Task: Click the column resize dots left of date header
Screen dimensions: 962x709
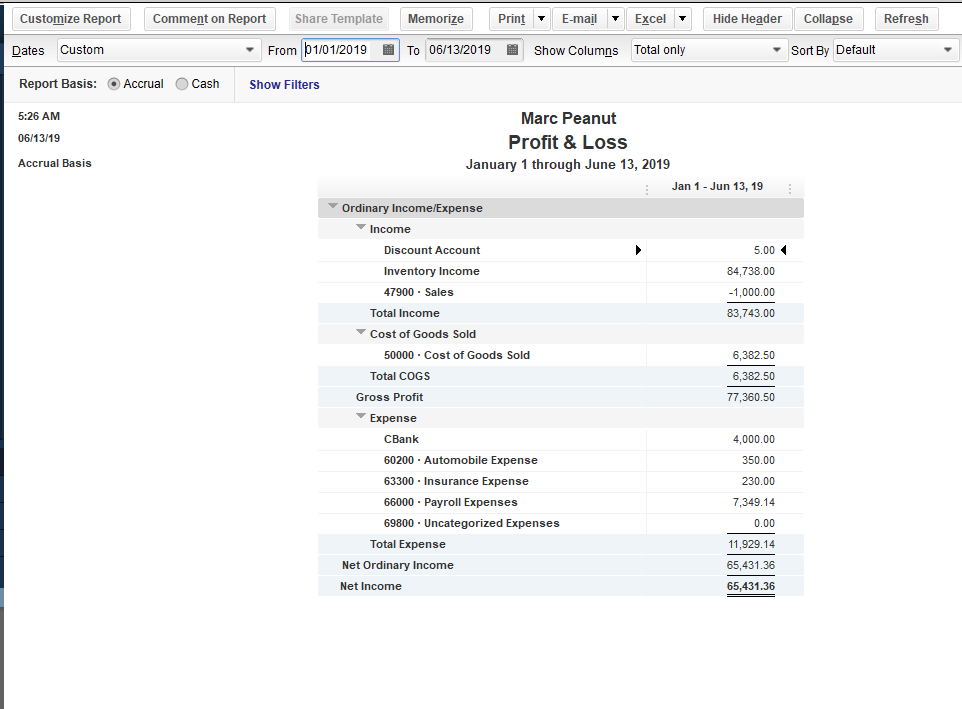Action: coord(647,189)
